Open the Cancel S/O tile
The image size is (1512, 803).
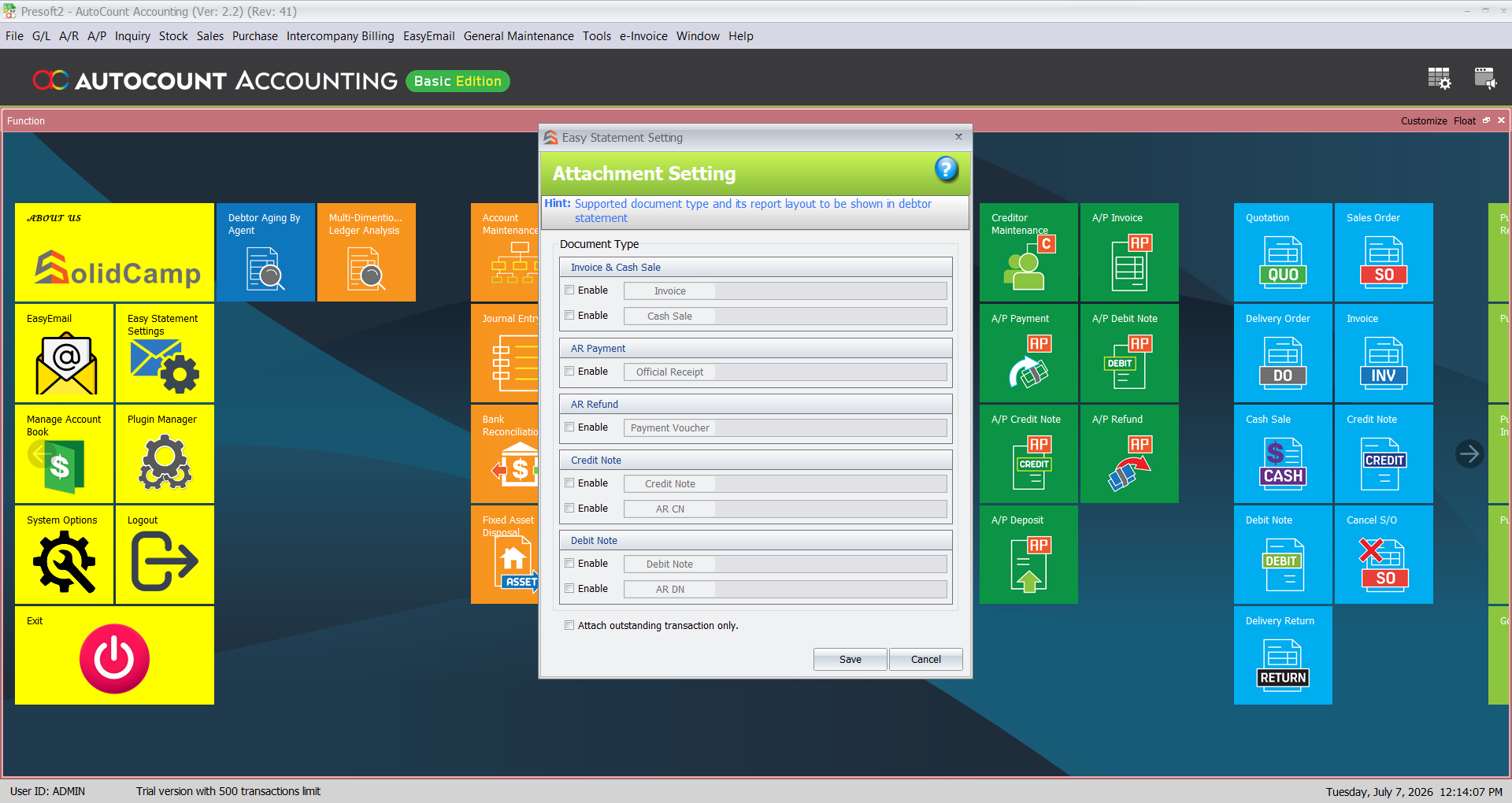coord(1384,555)
